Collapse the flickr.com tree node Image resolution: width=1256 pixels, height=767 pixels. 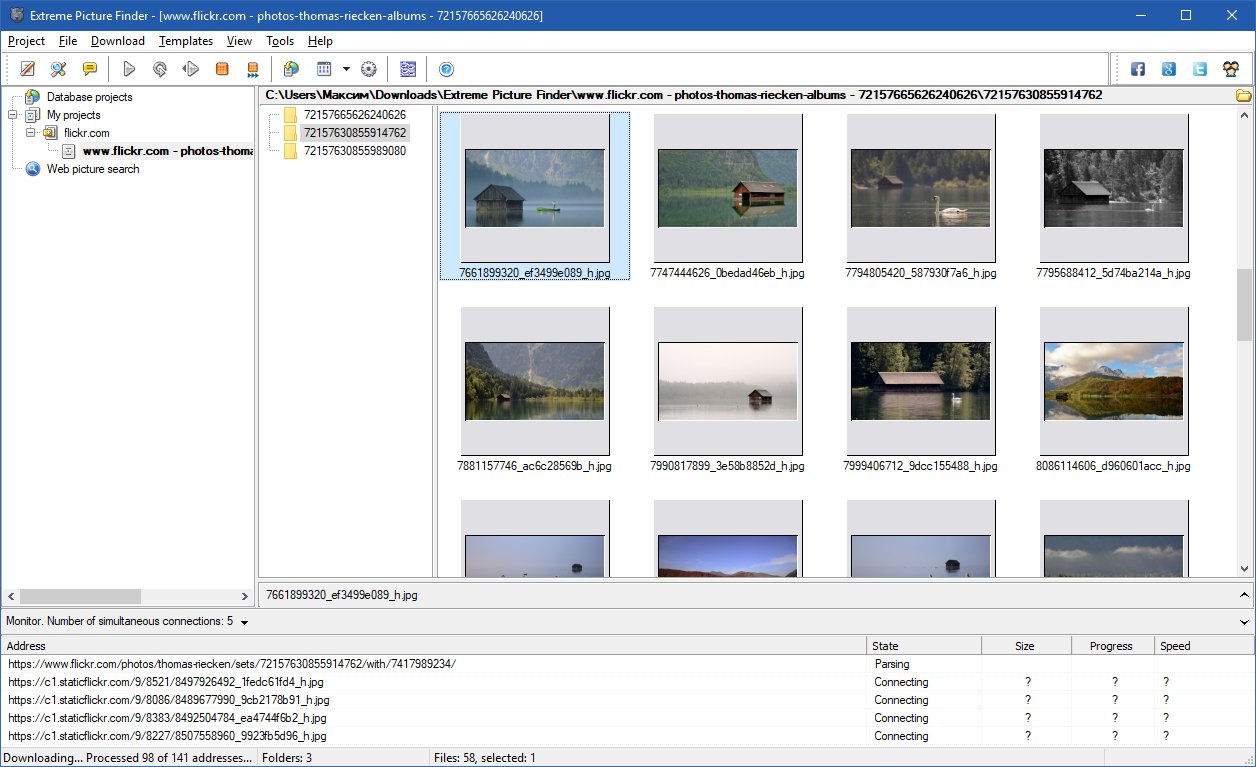click(30, 133)
